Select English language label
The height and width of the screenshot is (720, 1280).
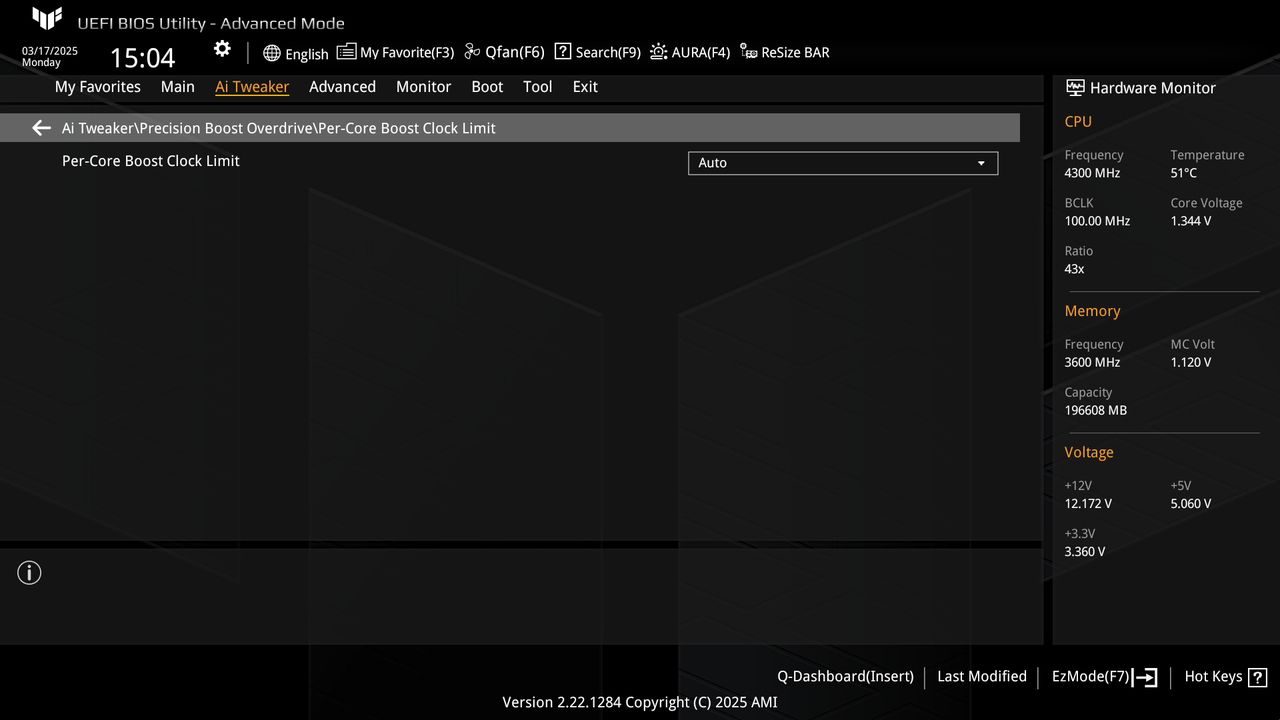[x=307, y=54]
